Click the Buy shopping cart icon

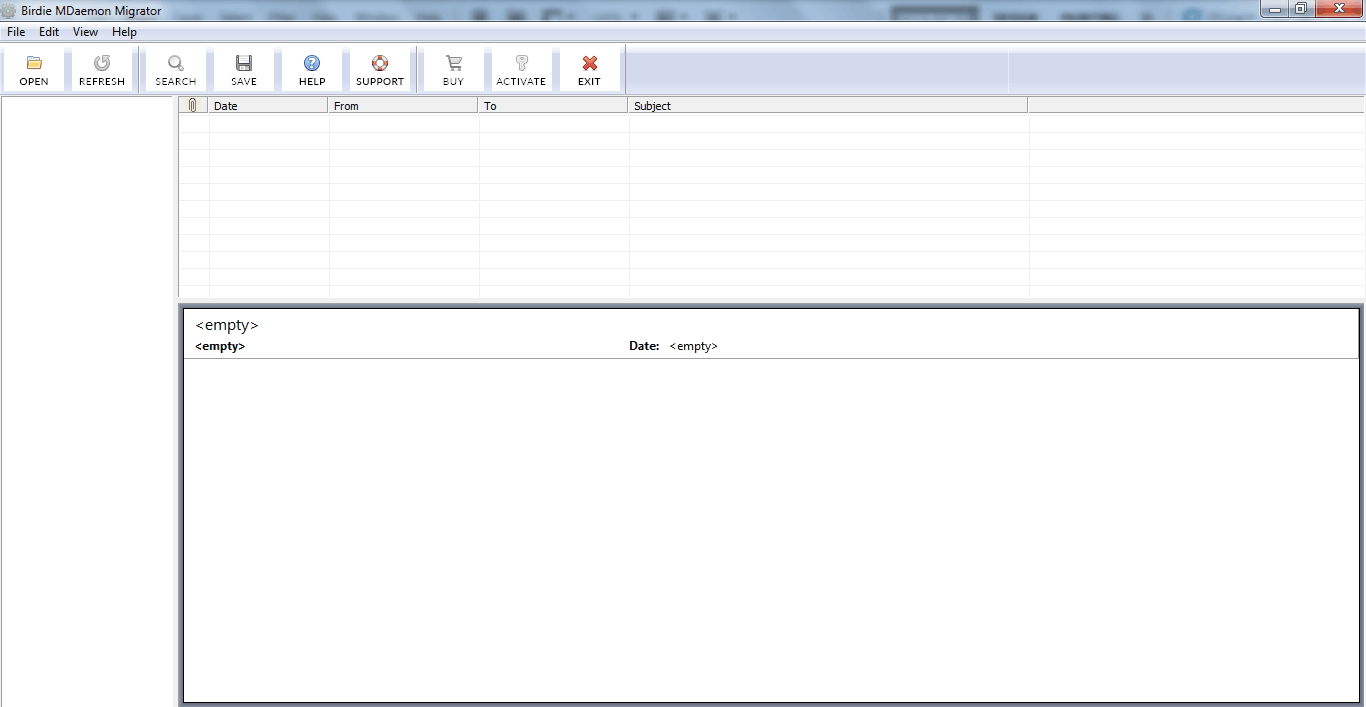point(454,64)
